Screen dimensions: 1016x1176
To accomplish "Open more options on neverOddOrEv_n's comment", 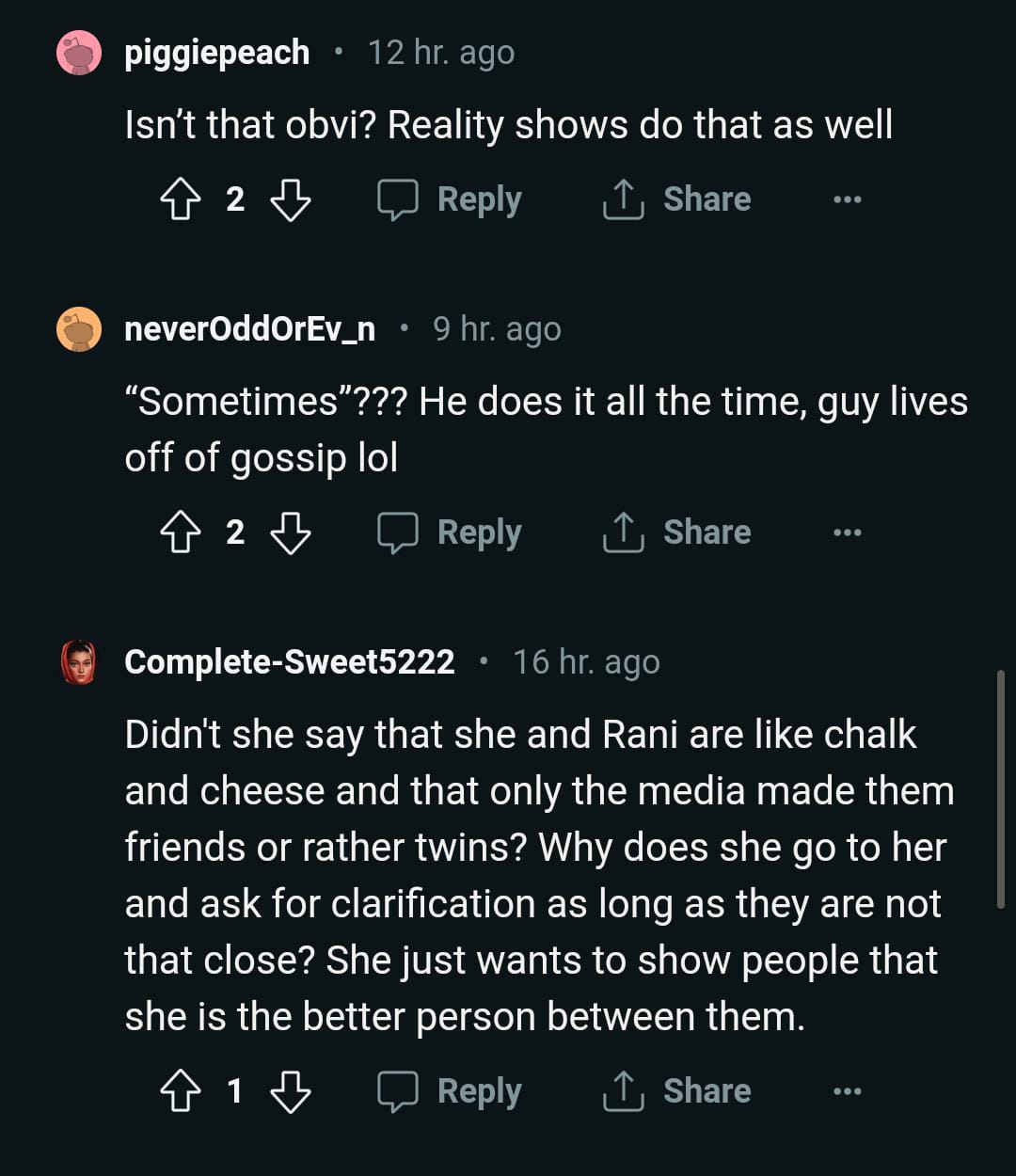I will pyautogui.click(x=847, y=532).
